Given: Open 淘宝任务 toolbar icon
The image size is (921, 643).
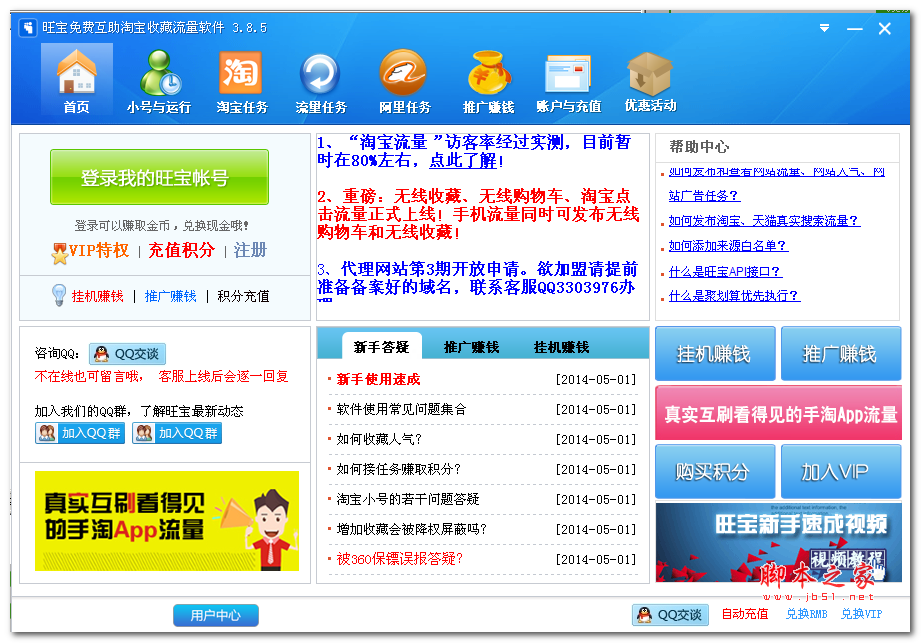Looking at the screenshot, I should coord(241,80).
